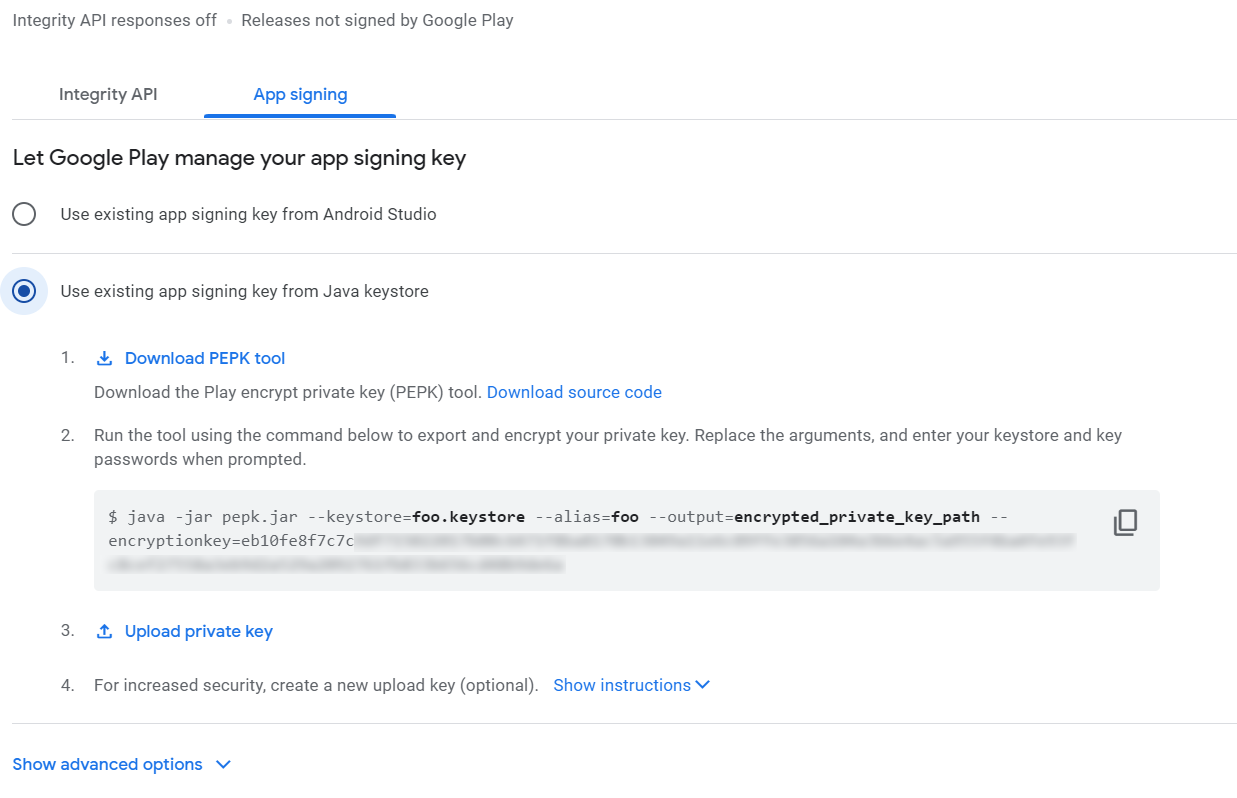Select "Use existing app signing key from Java keystore"

click(24, 290)
